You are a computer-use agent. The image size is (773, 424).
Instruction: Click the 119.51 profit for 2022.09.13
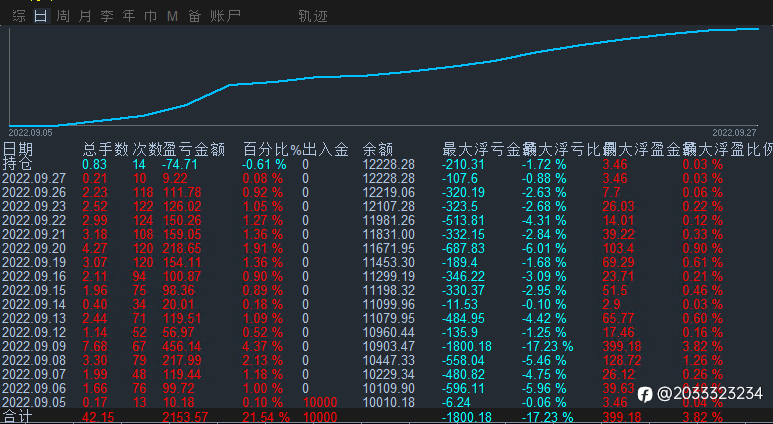point(182,318)
